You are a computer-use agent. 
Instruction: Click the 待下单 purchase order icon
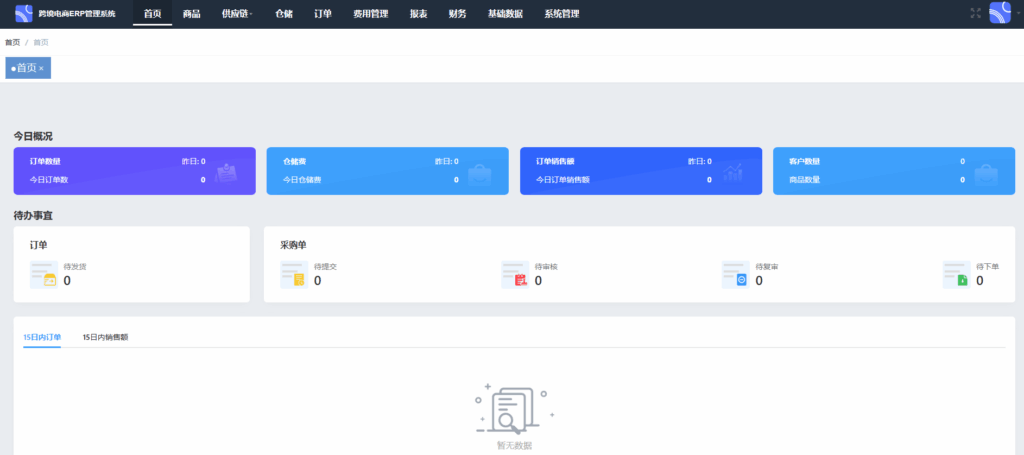point(957,275)
